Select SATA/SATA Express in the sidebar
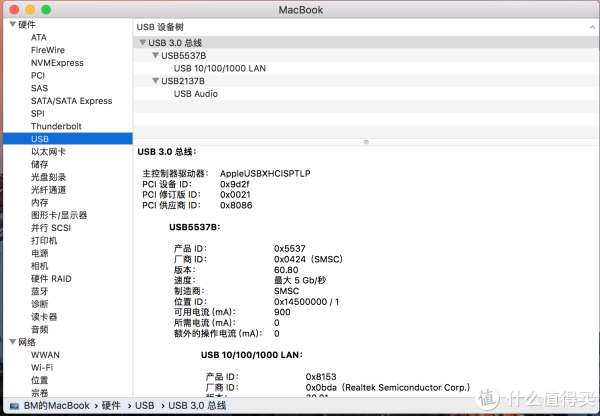 pyautogui.click(x=72, y=101)
